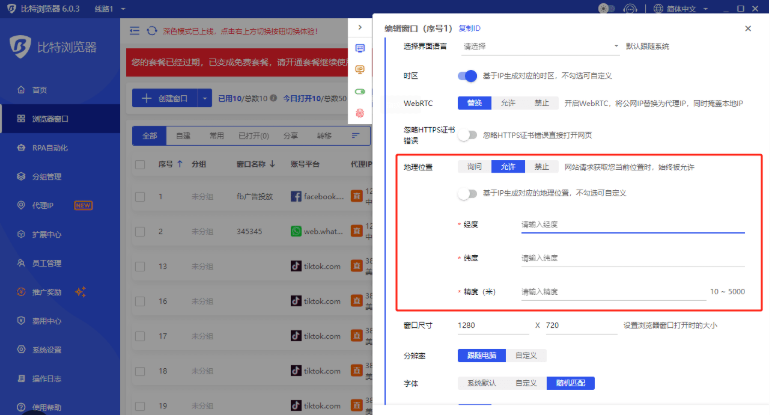The image size is (770, 415).
Task: Click green toggle icon in side strip
Action: tap(360, 91)
